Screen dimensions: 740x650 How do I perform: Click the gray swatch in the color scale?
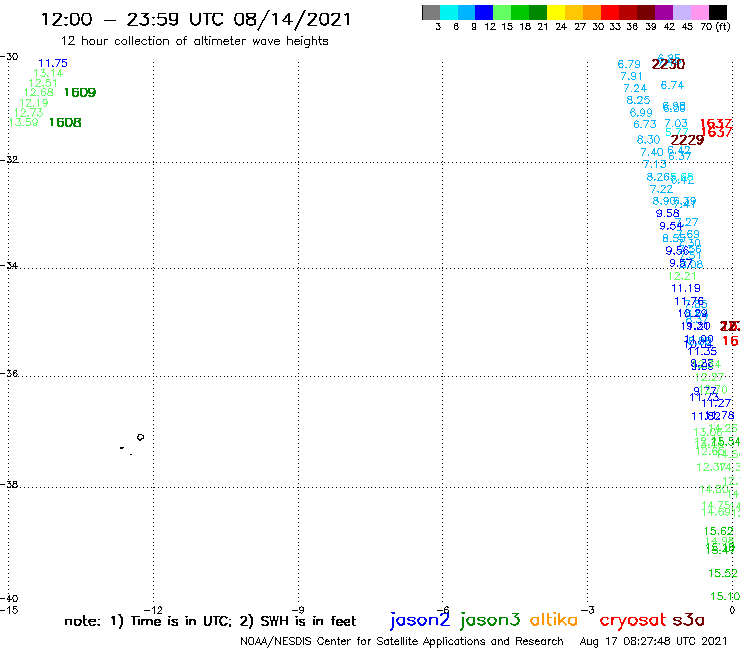coord(431,12)
